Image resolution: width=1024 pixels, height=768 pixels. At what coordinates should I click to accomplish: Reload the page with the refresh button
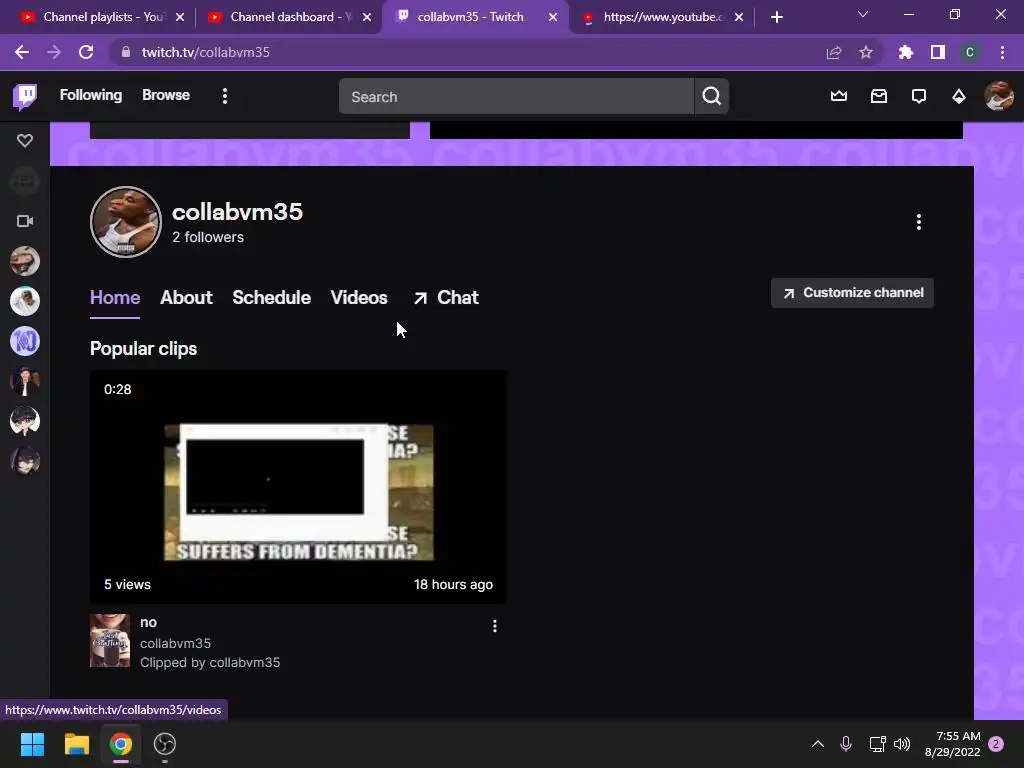tap(86, 52)
